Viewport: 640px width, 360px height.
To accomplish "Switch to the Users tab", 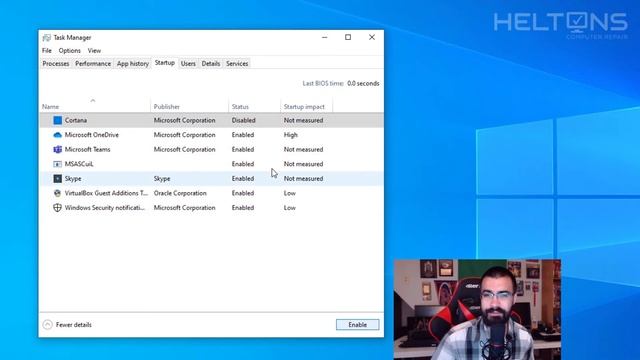I will pyautogui.click(x=188, y=64).
